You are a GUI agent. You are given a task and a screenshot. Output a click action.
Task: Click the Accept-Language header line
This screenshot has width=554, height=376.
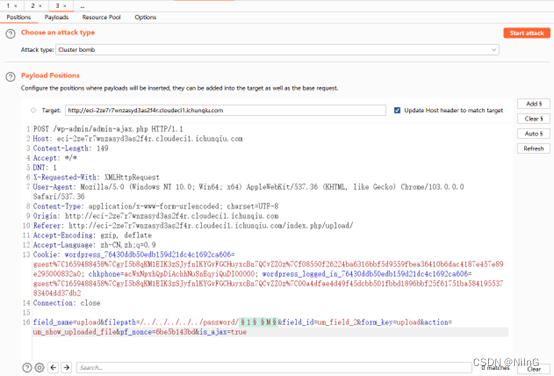tap(94, 245)
